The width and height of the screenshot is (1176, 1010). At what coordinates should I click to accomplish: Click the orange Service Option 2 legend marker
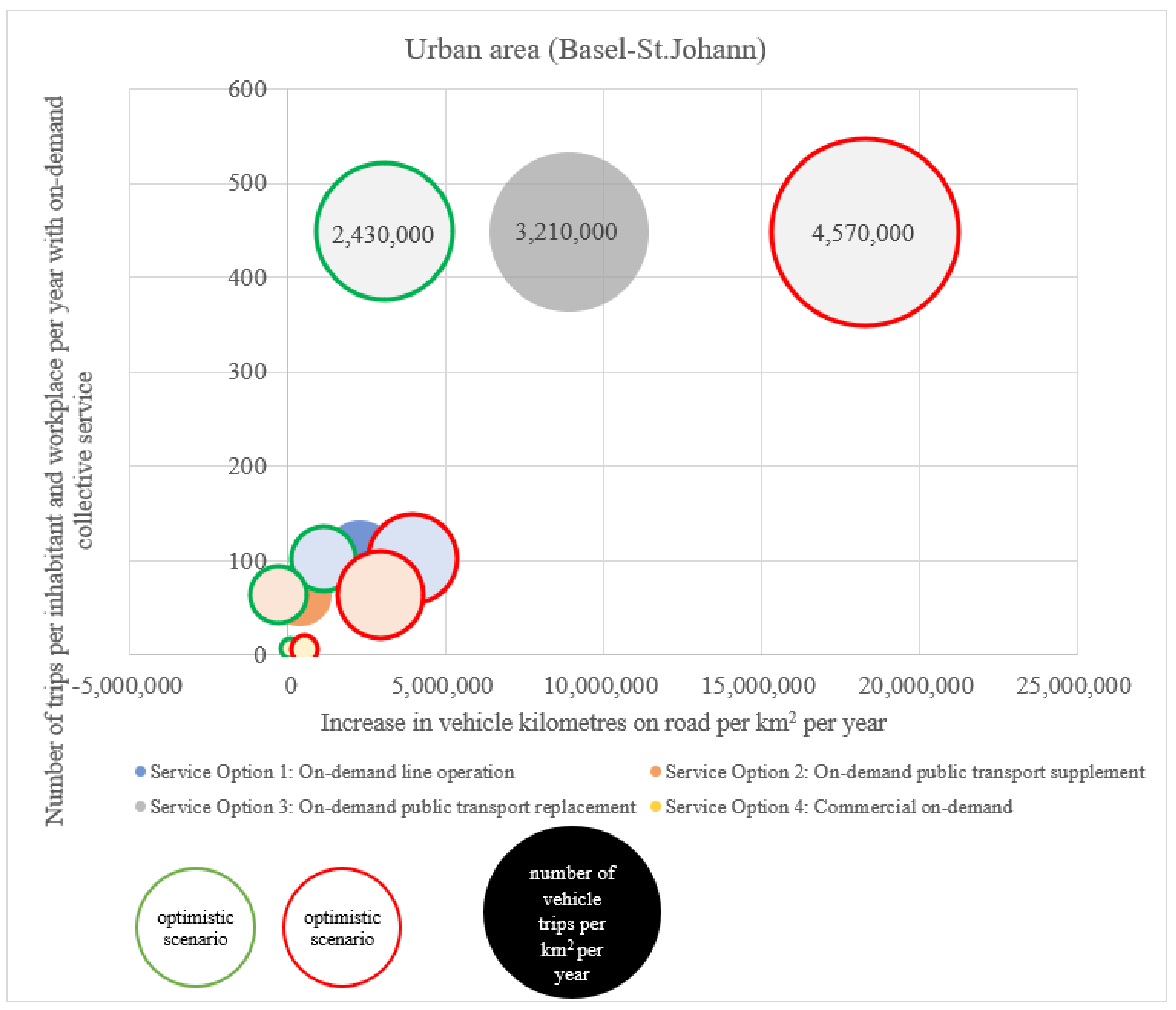coord(656,772)
